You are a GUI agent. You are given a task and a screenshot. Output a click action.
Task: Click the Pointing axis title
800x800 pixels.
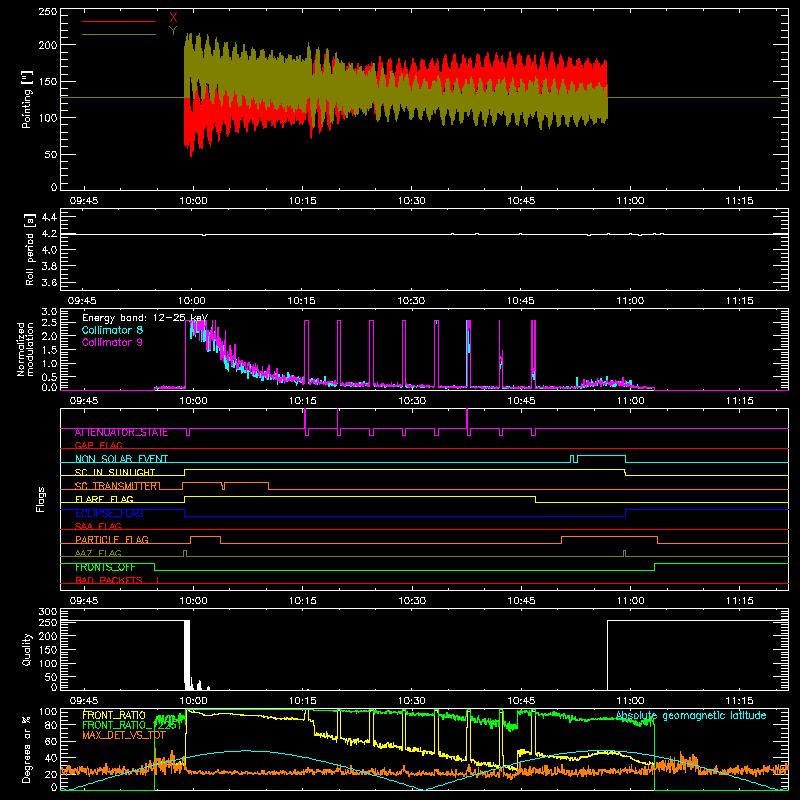27,99
